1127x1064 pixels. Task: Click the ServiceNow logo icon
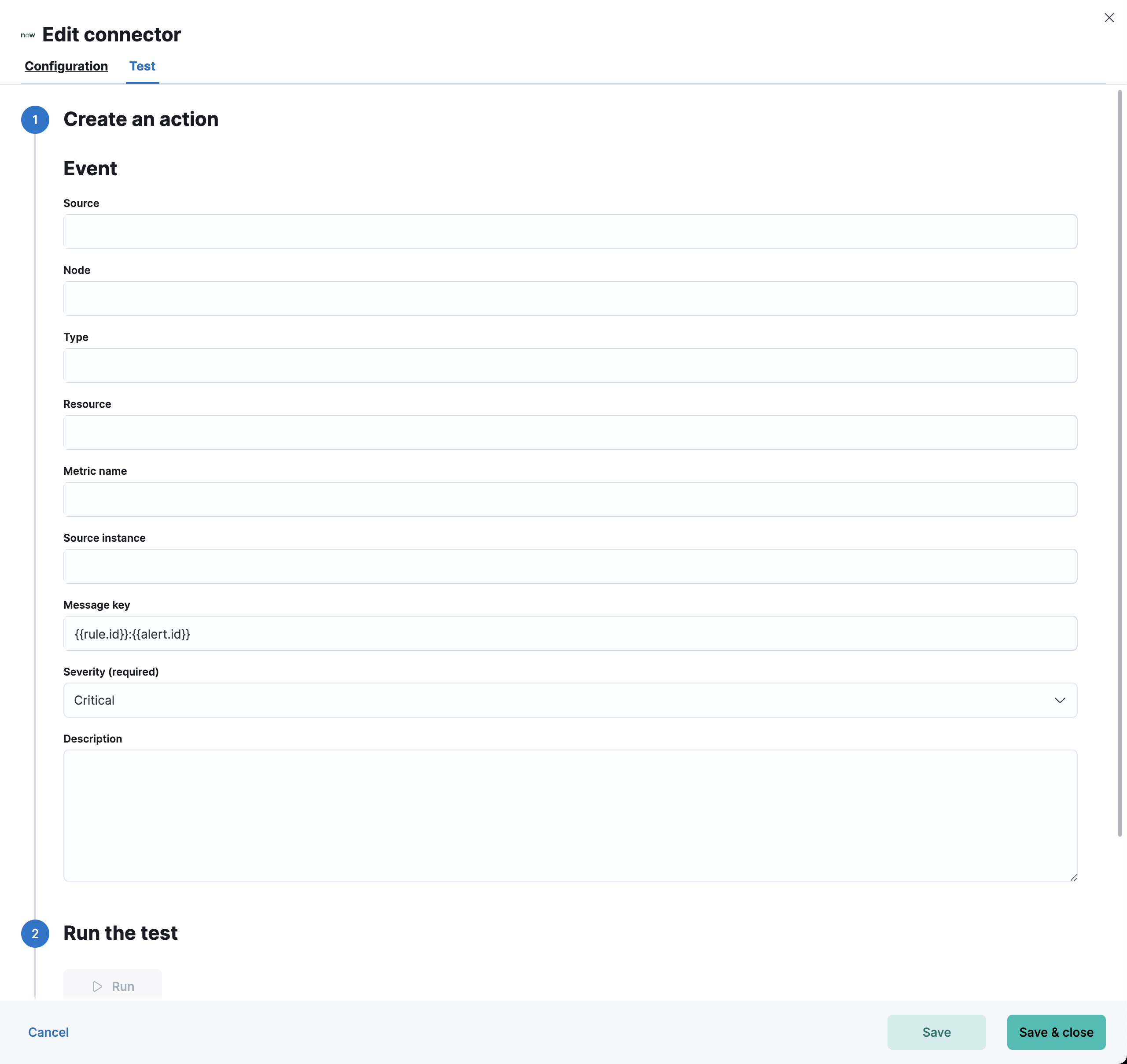tap(28, 35)
